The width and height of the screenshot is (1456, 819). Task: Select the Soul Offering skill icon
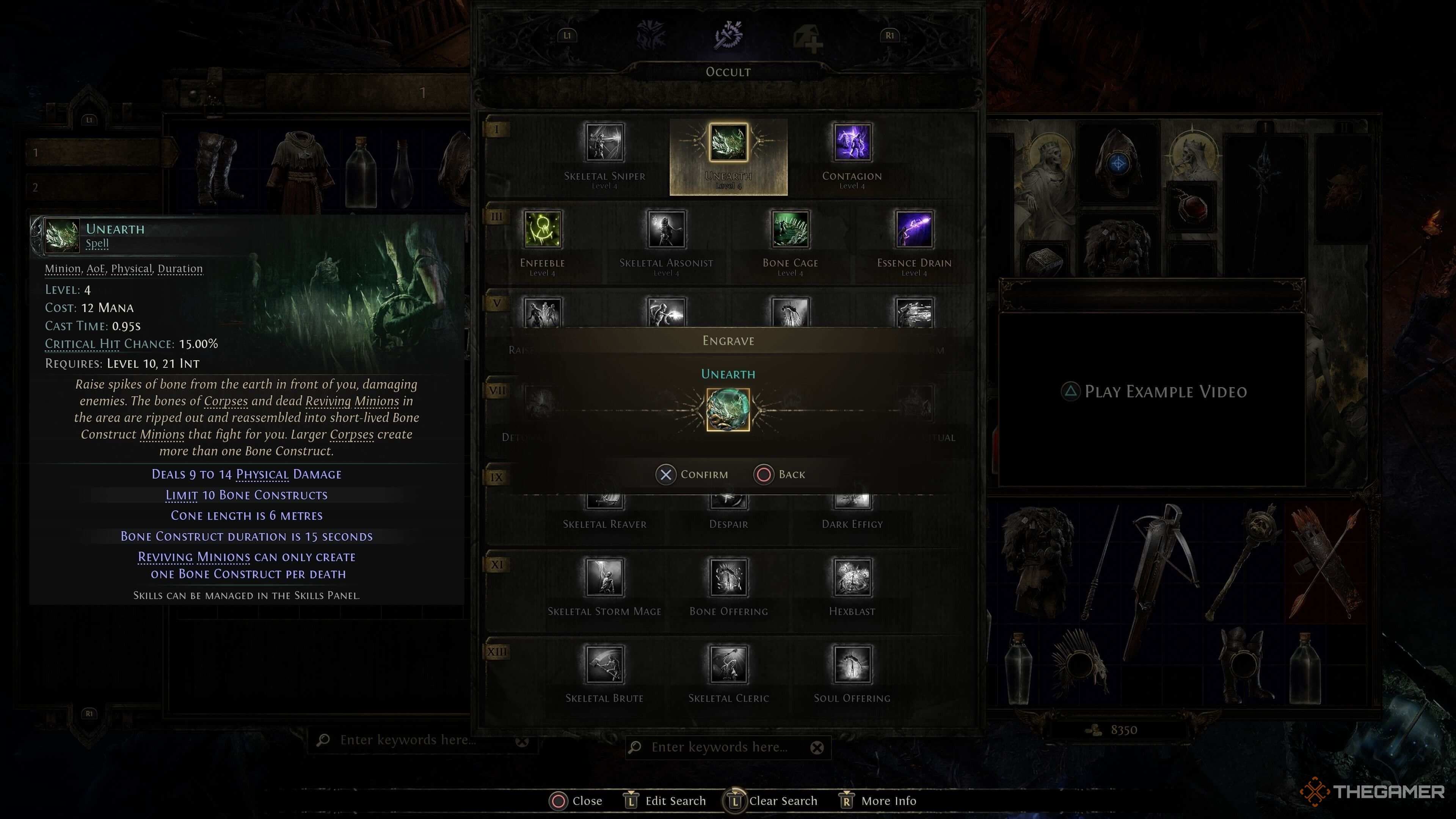852,664
